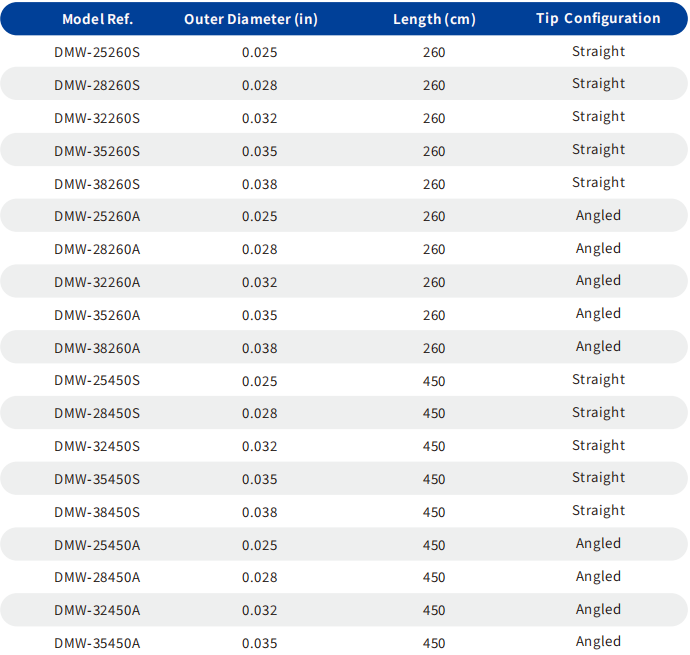690x655 pixels.
Task: Select model reference DMW-25260S
Action: 97,52
